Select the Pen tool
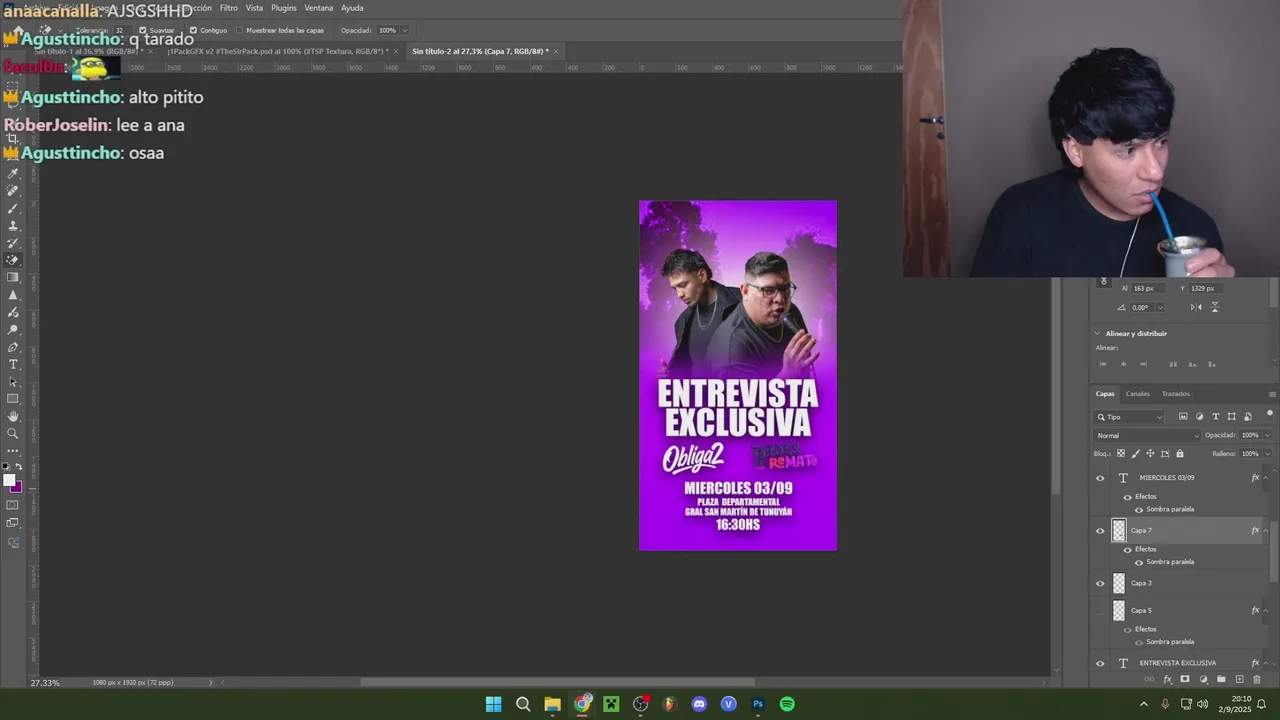Image resolution: width=1280 pixels, height=720 pixels. point(13,347)
